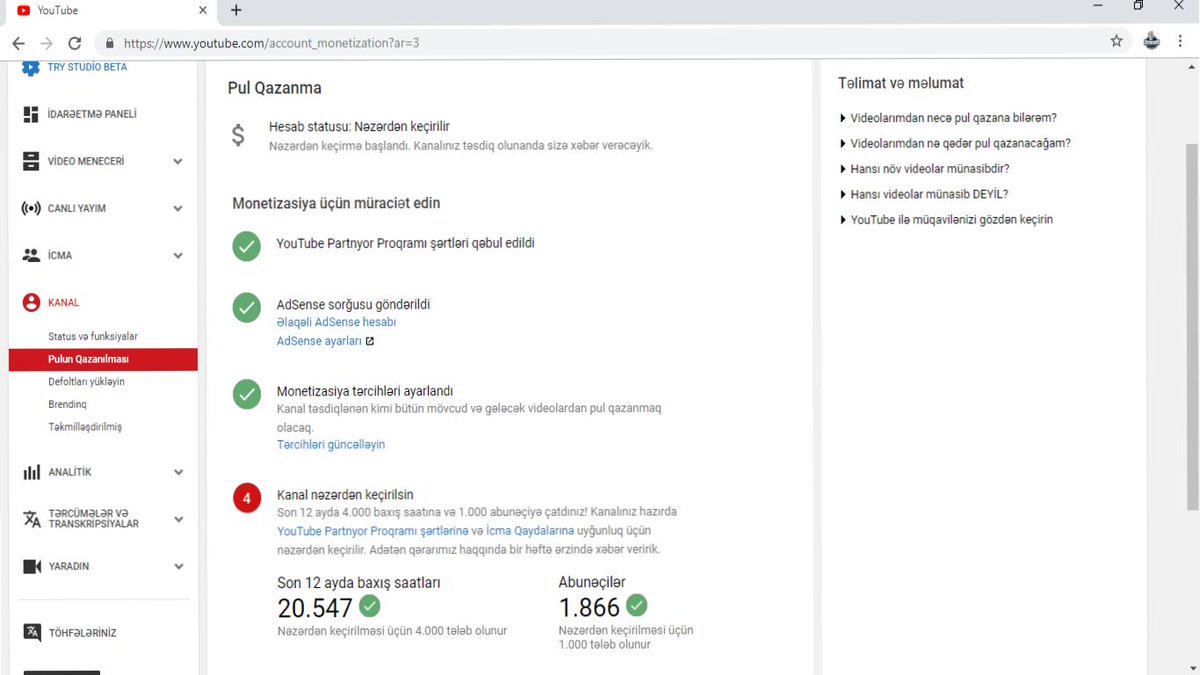Image resolution: width=1200 pixels, height=675 pixels.
Task: Click the check icon next to 20.547
Action: [x=370, y=605]
